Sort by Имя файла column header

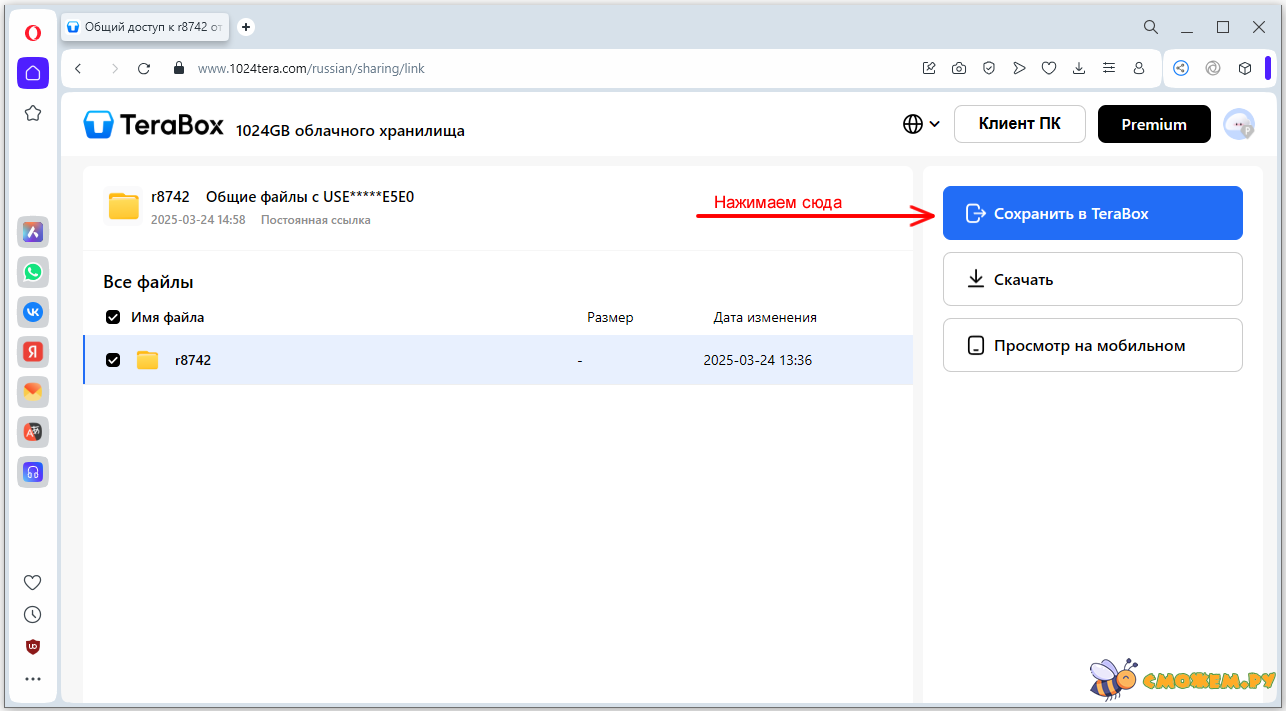point(168,317)
